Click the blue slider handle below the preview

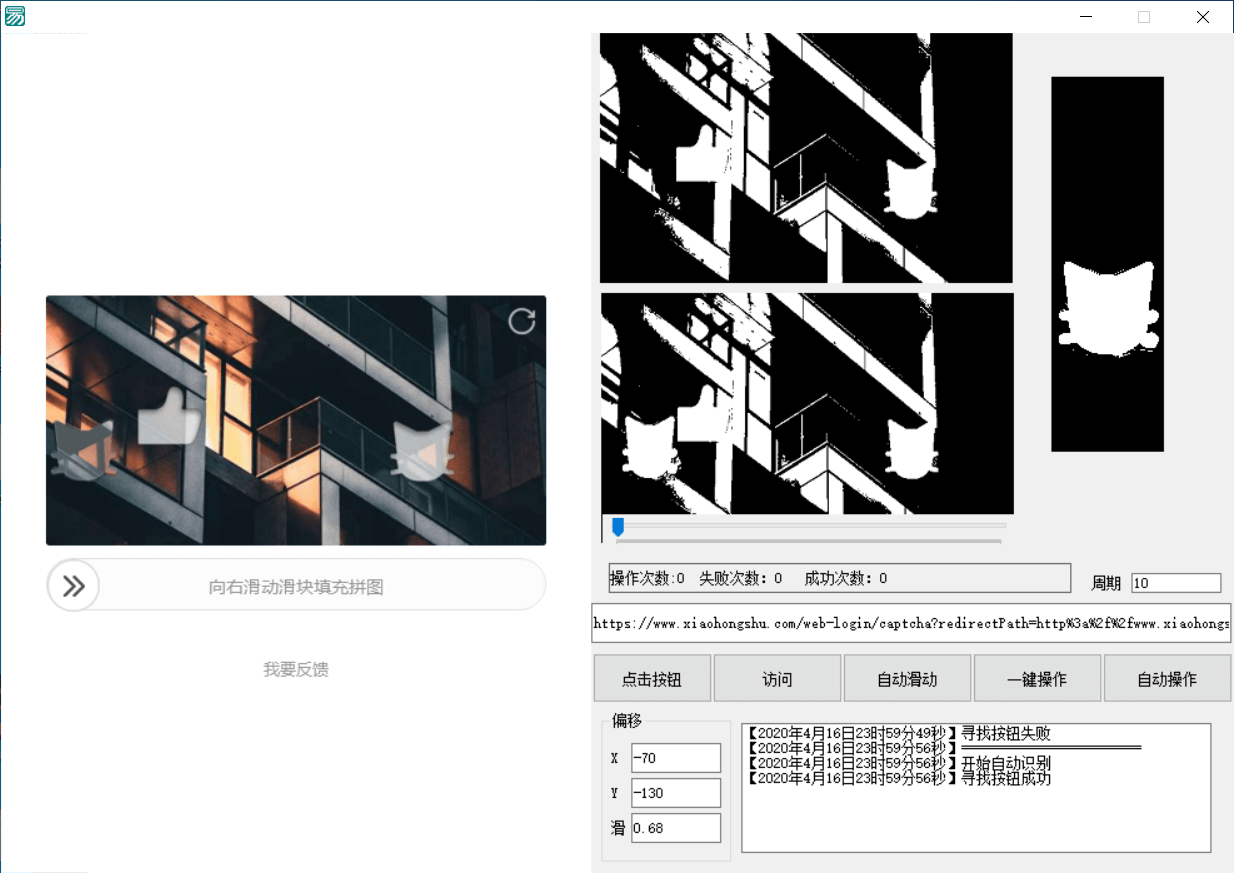coord(618,525)
